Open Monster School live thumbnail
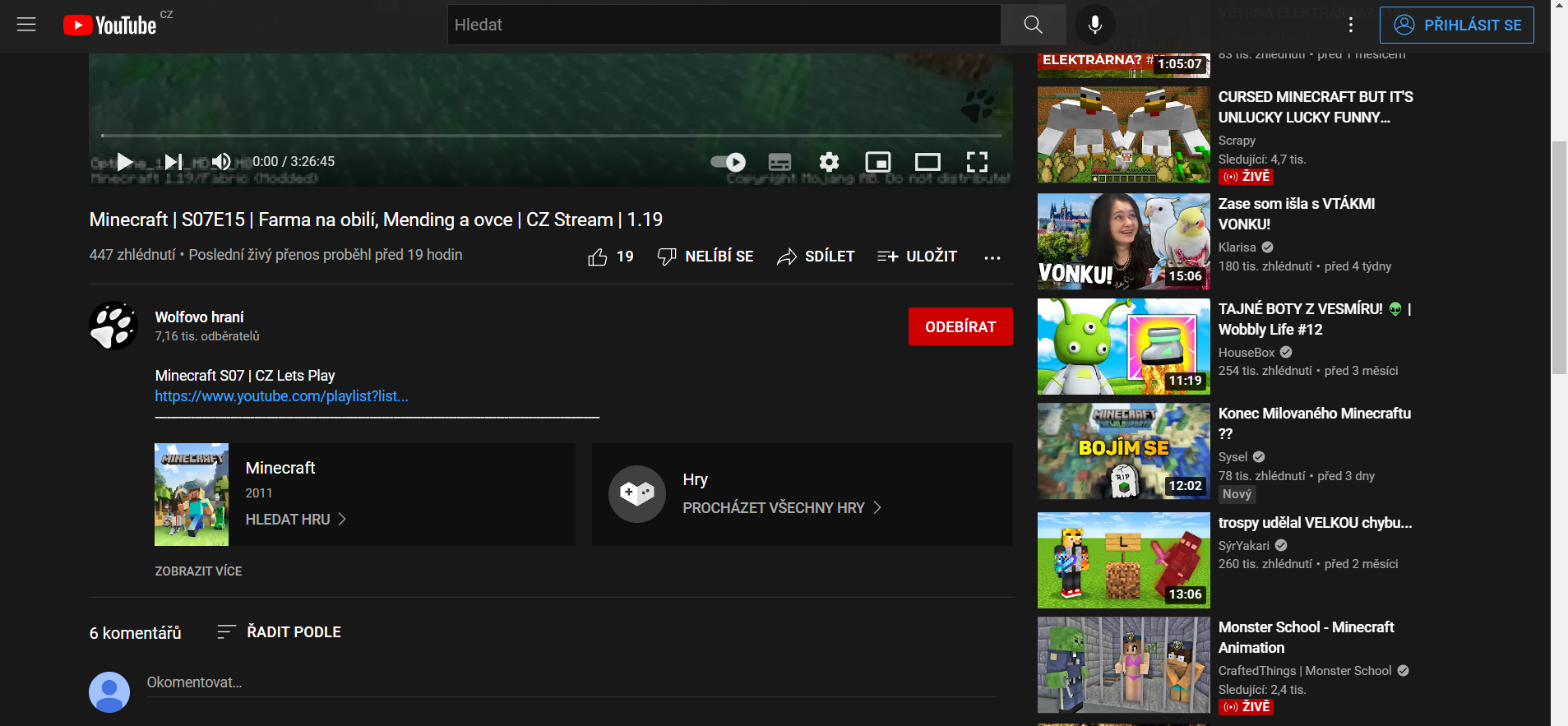The height and width of the screenshot is (726, 1568). click(1124, 665)
